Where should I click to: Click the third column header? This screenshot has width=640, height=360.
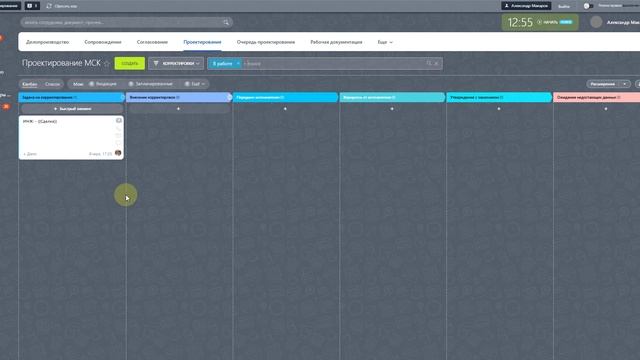[285, 97]
